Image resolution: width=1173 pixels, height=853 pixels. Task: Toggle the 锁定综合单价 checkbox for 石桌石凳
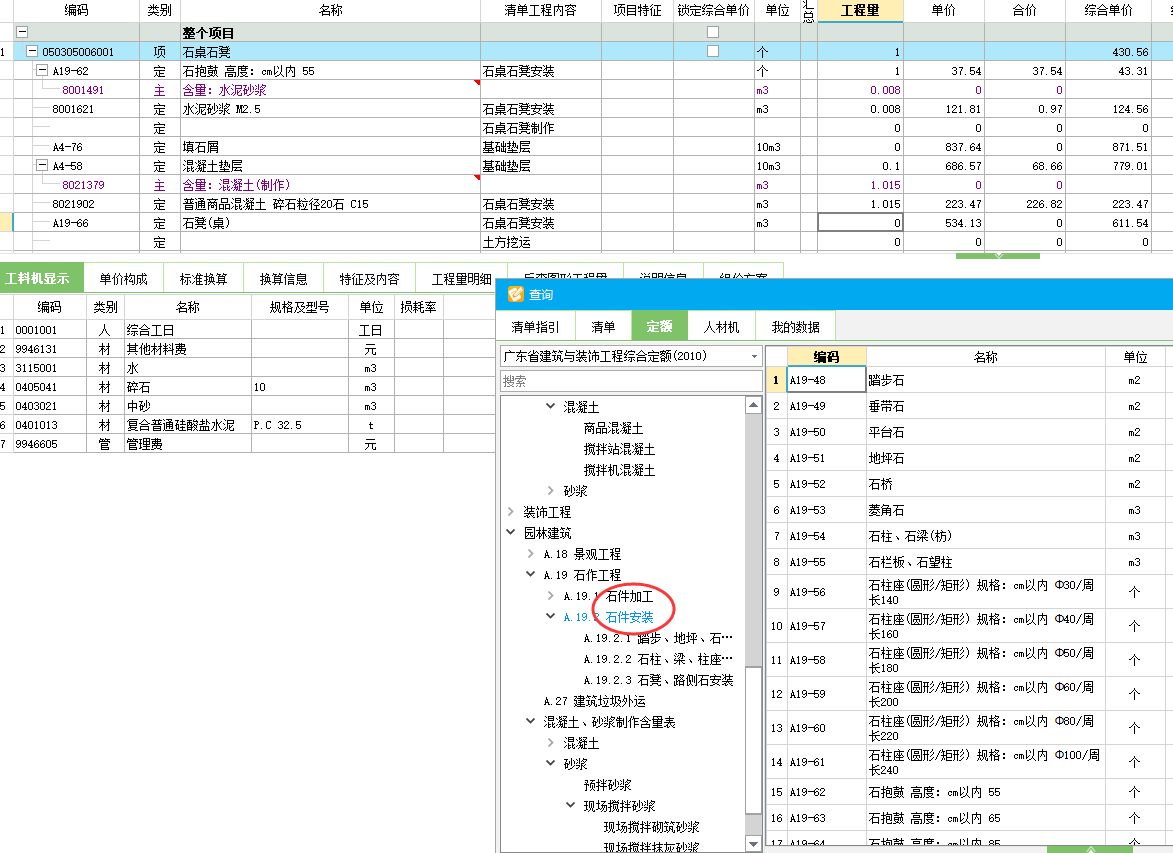(713, 50)
